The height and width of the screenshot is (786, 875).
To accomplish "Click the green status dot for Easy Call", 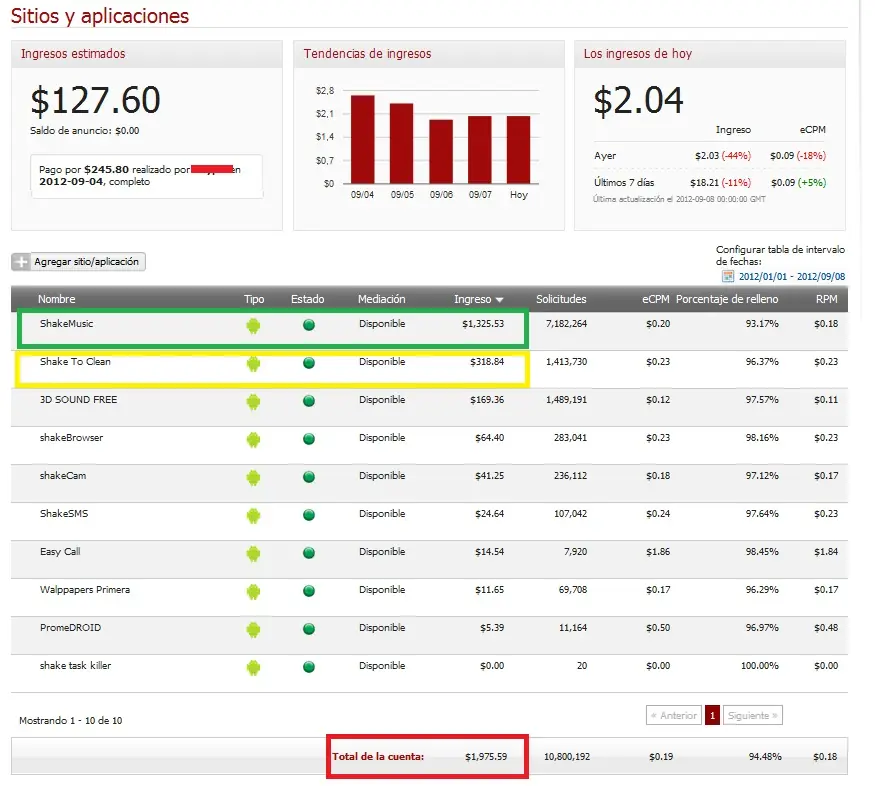I will coord(309,553).
